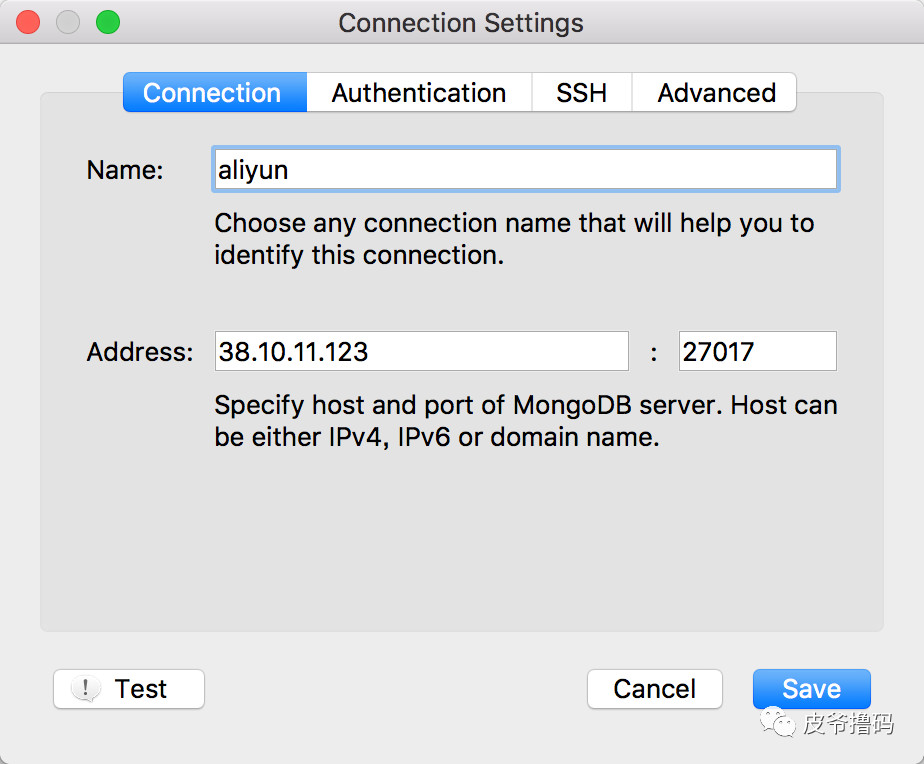This screenshot has height=764, width=924.
Task: Focus the host address input field
Action: [421, 352]
